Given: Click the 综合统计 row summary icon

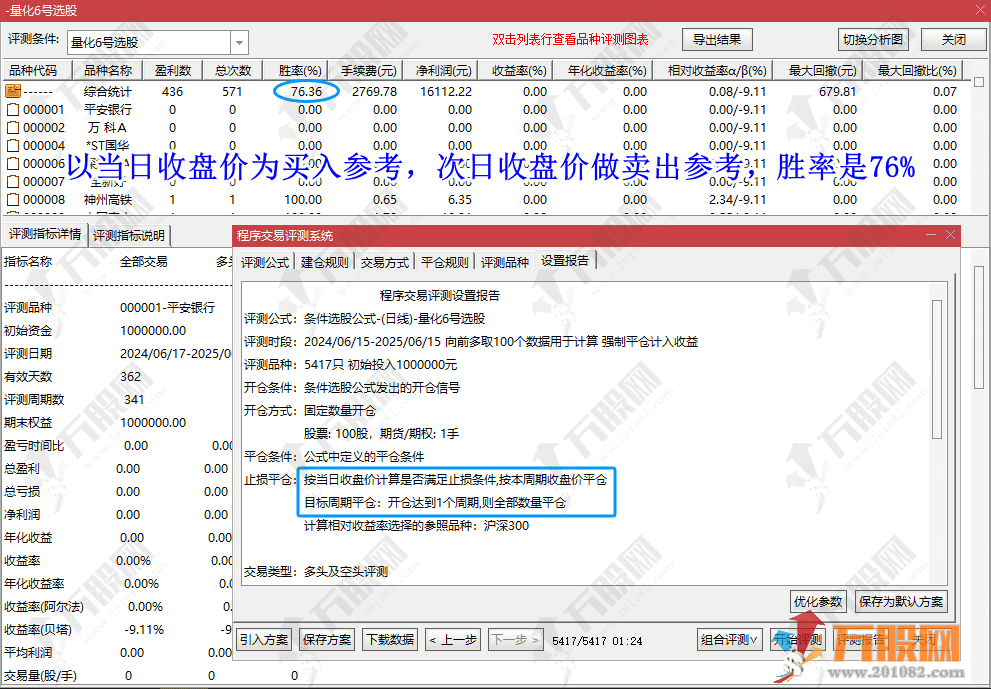Looking at the screenshot, I should (13, 91).
